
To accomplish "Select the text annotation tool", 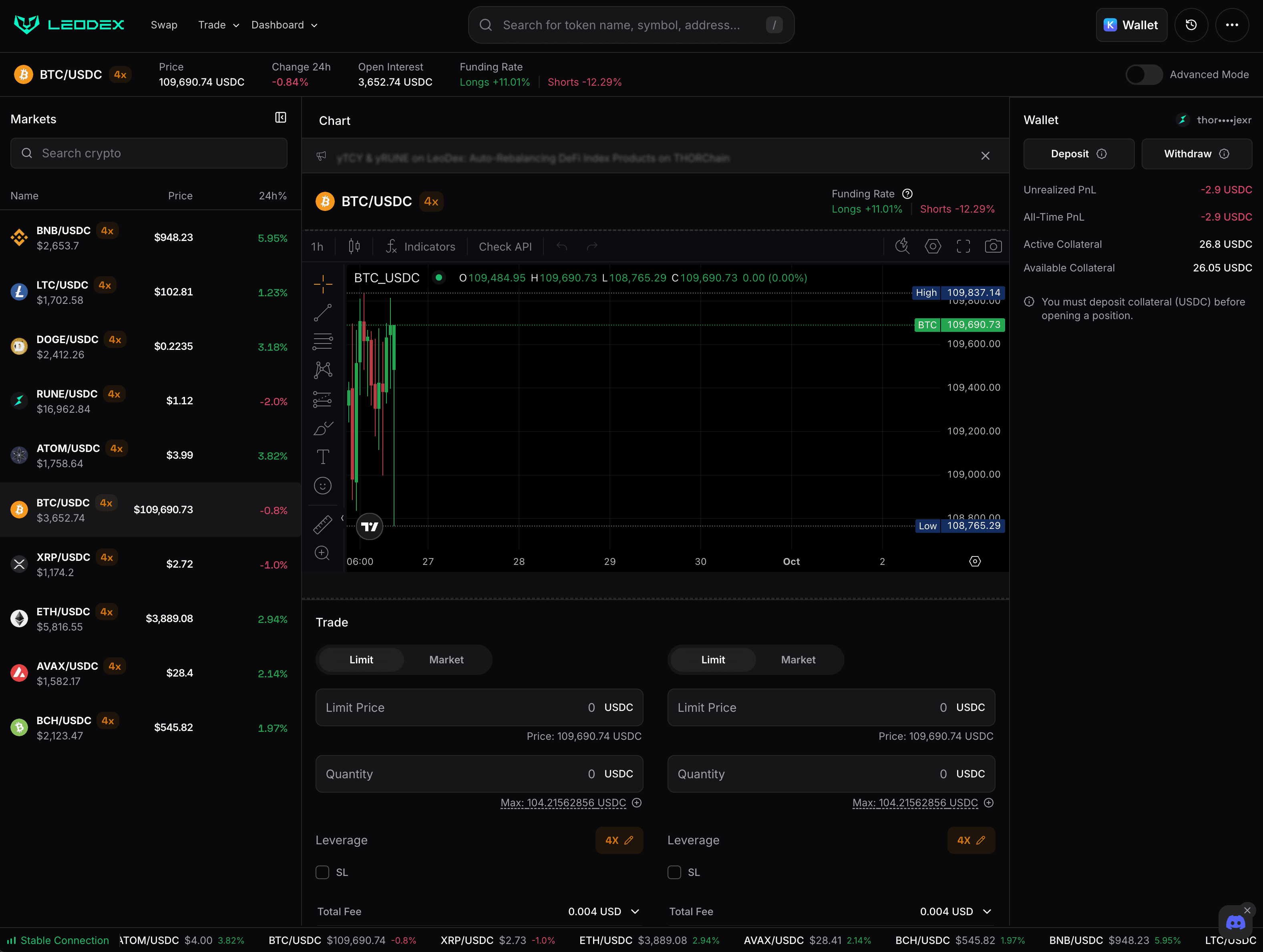I will [323, 457].
